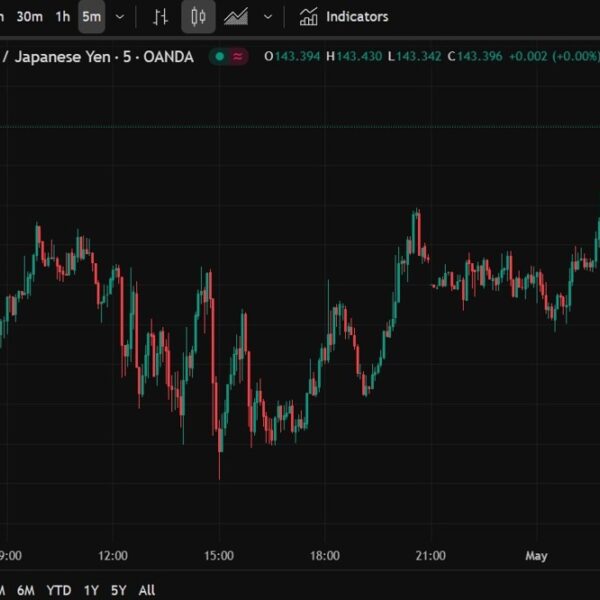Click the red approximate-data status icon
The width and height of the screenshot is (600, 600).
point(237,57)
